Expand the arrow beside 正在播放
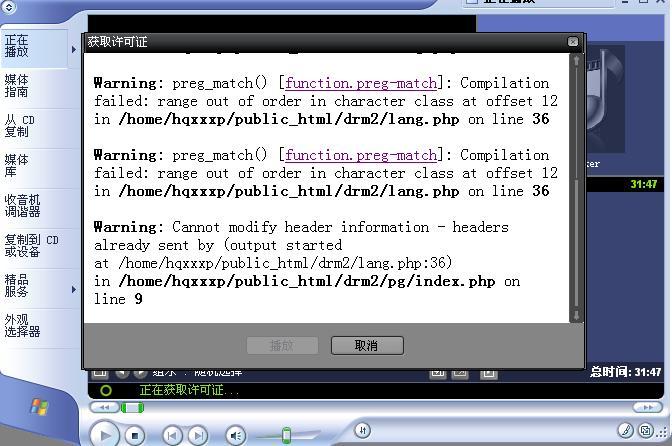Viewport: 672px width, 446px height. click(x=74, y=50)
